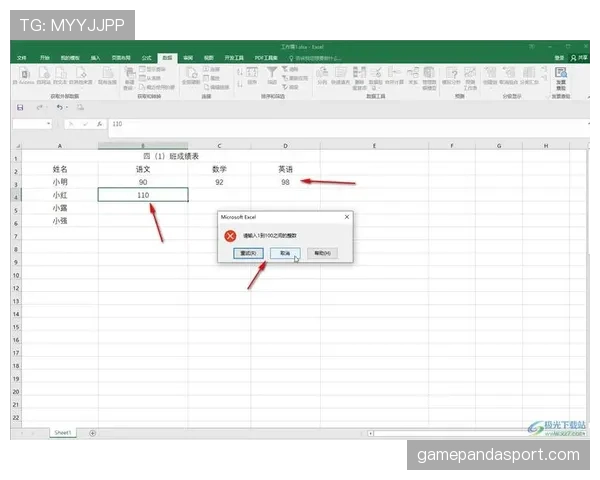Click the Refresh All (全部刷新) icon
Viewport: 600px width, 480px height.
click(x=191, y=75)
